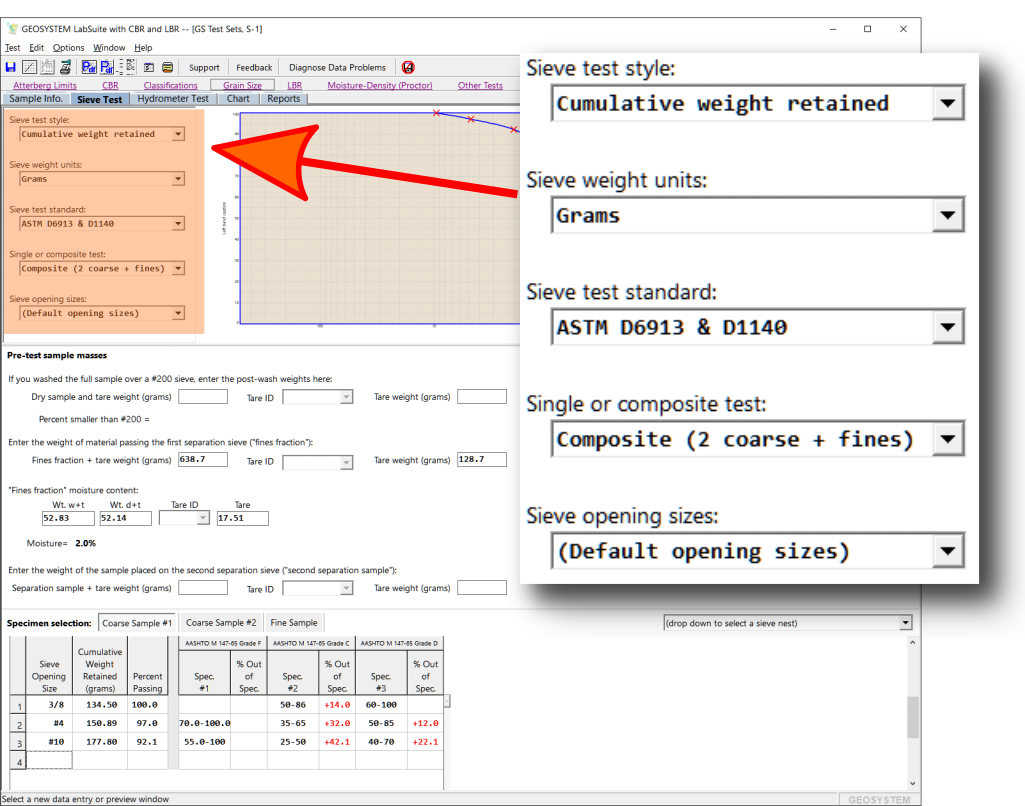The height and width of the screenshot is (806, 1025).
Task: Click the print report toolbar icon
Action: pos(65,67)
